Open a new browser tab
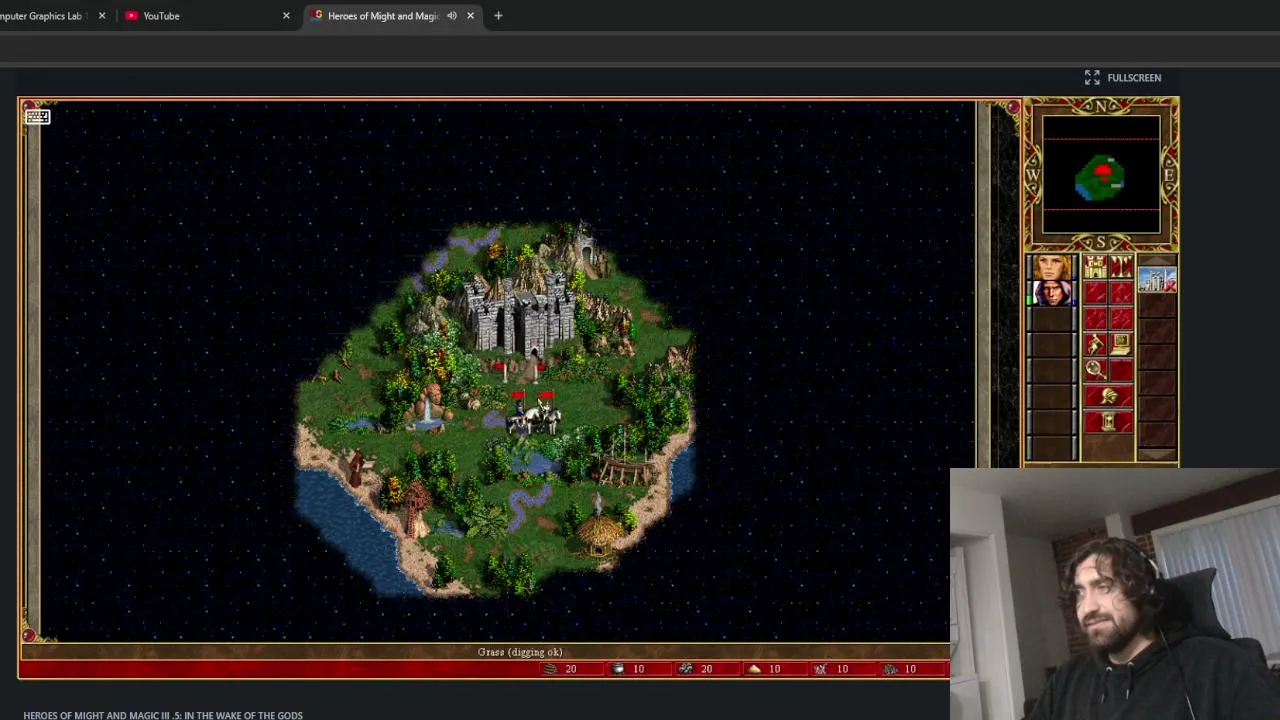 click(x=498, y=16)
